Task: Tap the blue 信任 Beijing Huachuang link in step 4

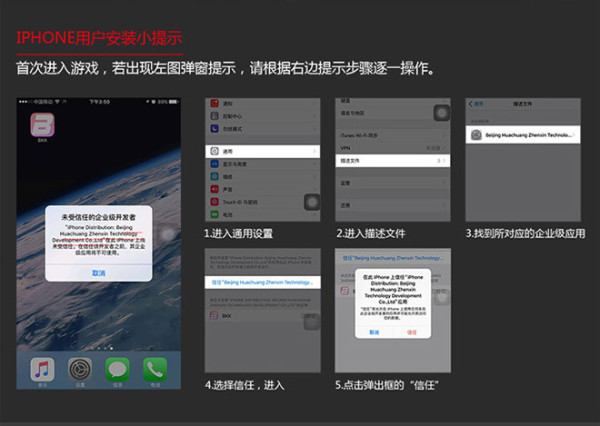Action: (x=262, y=282)
